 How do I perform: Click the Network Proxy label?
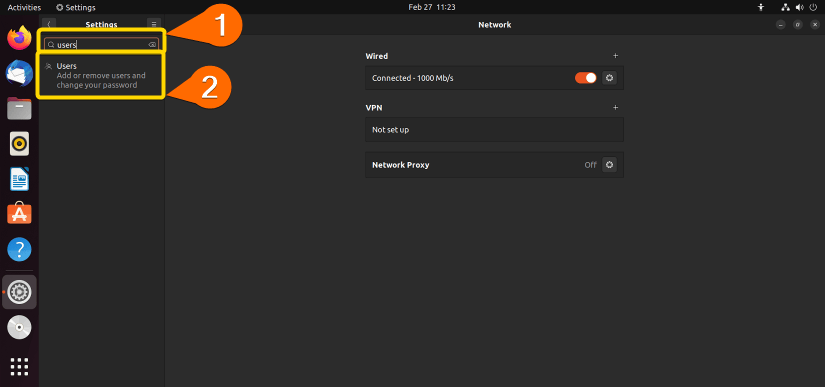[400, 165]
